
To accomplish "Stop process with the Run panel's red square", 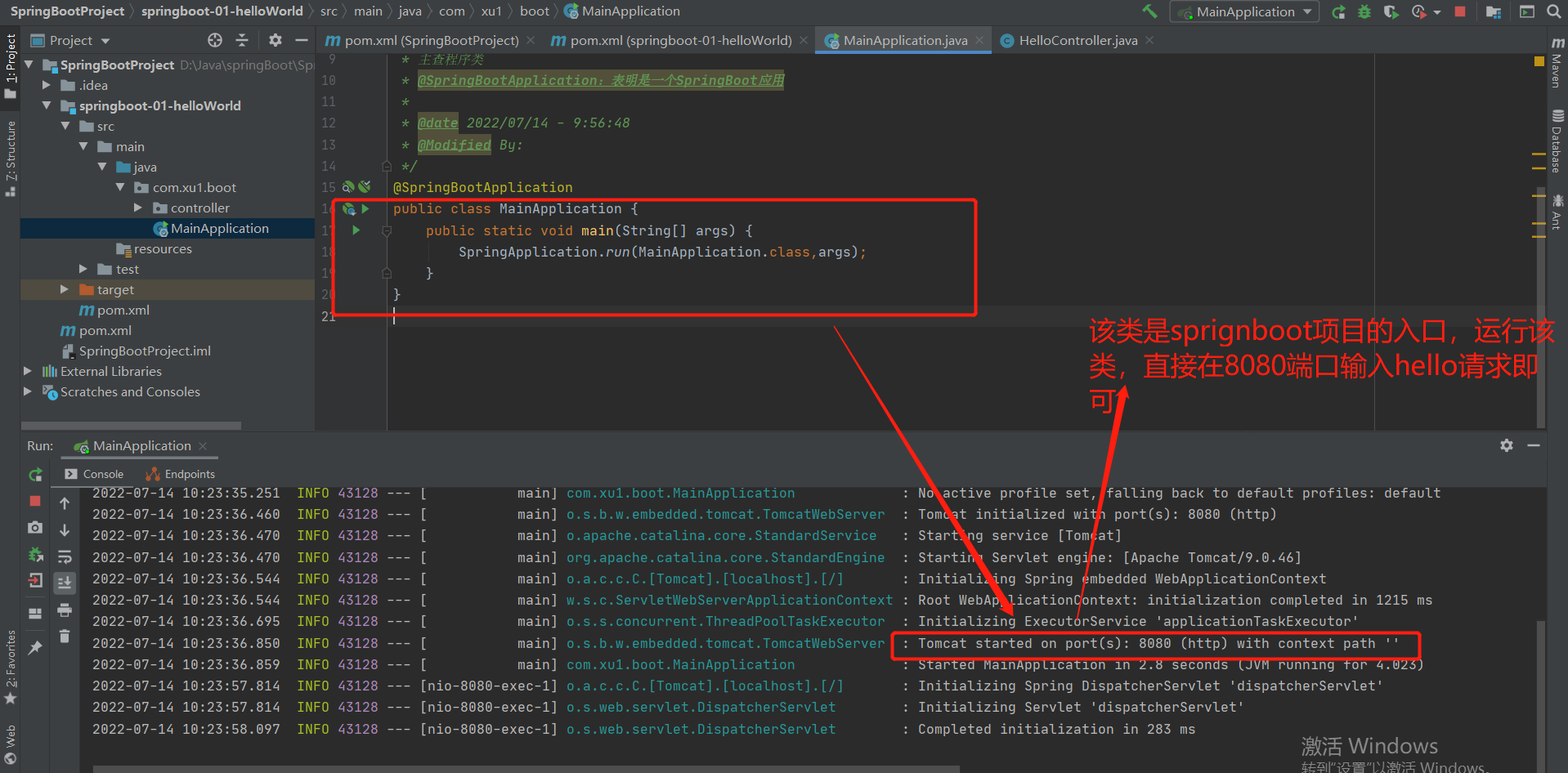I will (x=35, y=501).
